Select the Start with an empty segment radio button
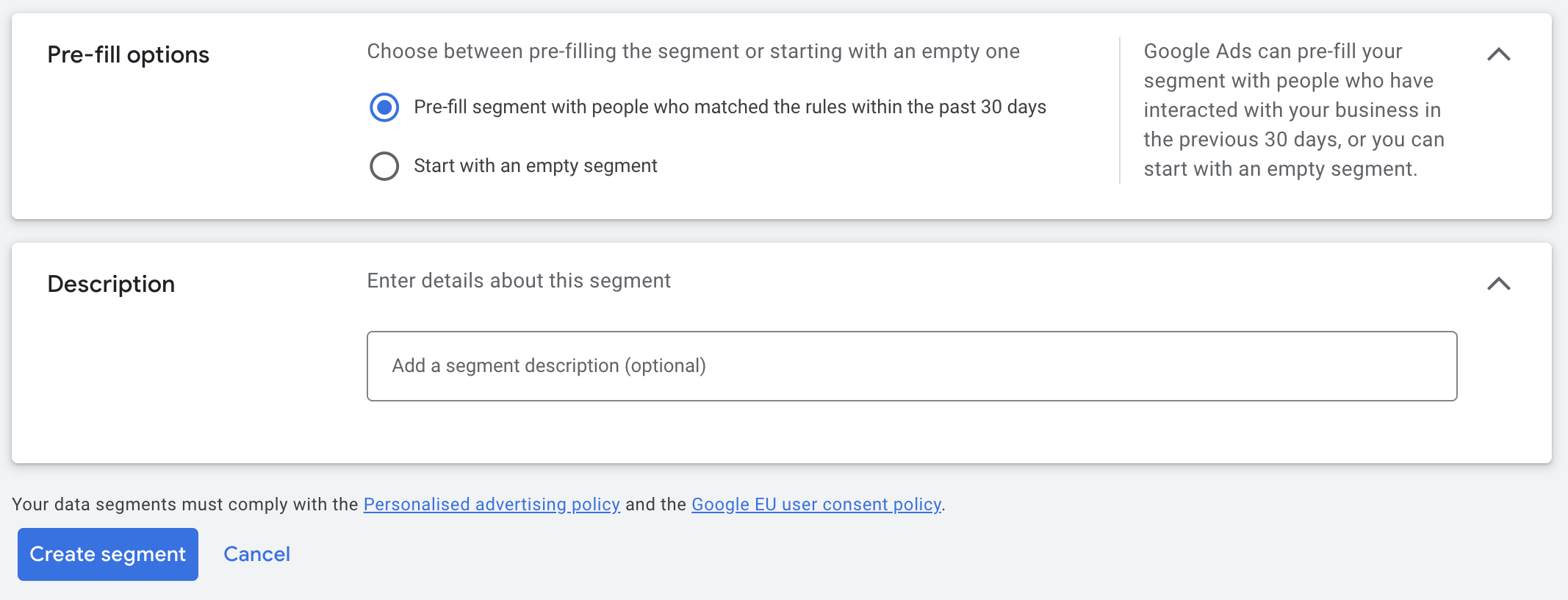The height and width of the screenshot is (600, 1568). click(384, 166)
